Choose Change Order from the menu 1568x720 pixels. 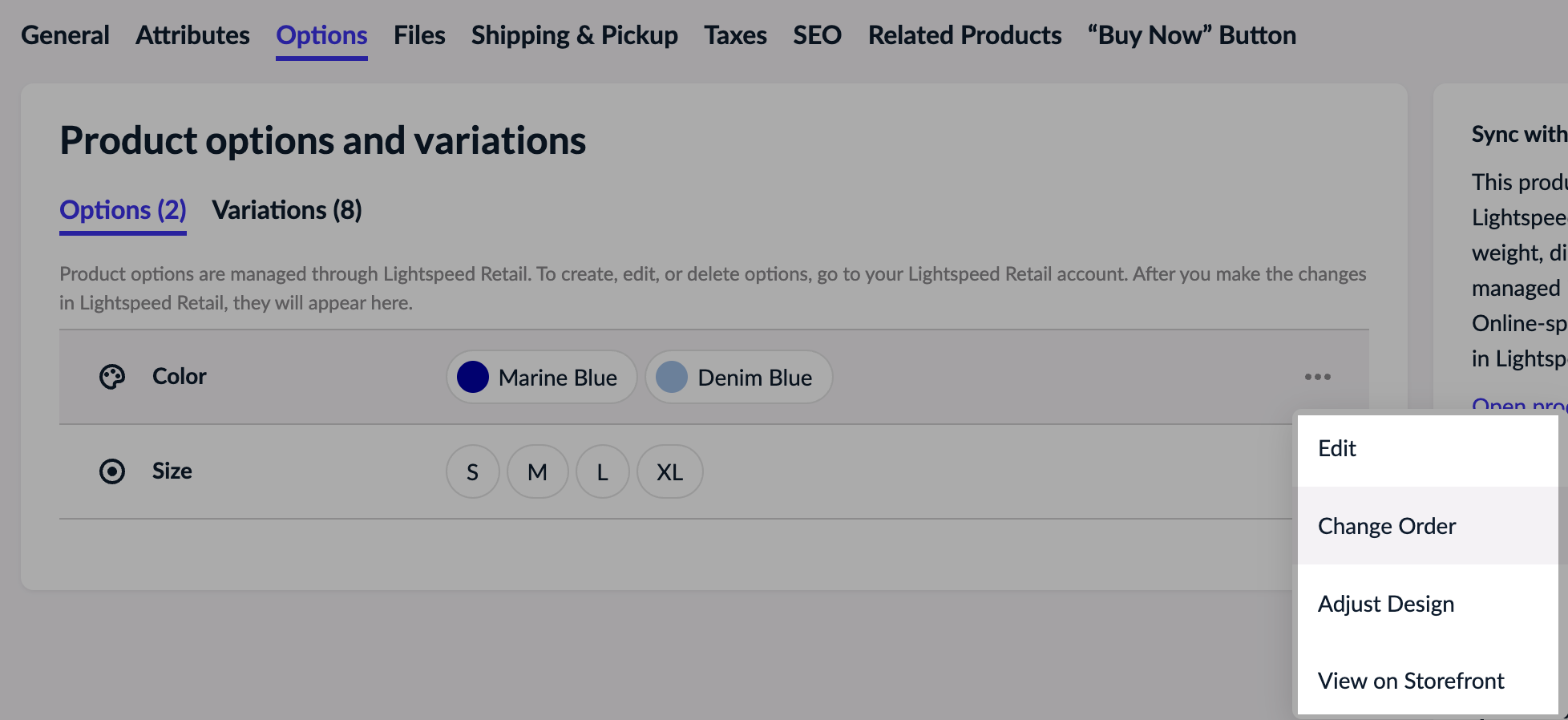1387,526
